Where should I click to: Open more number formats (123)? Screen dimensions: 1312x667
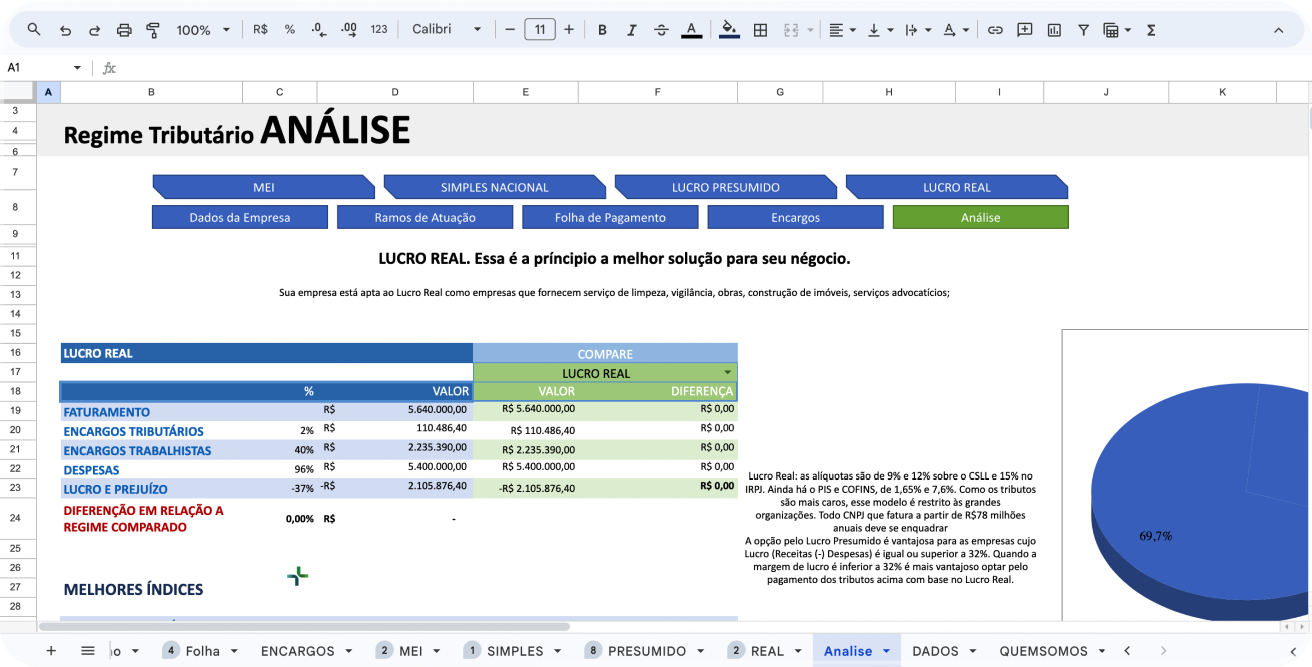pos(379,30)
